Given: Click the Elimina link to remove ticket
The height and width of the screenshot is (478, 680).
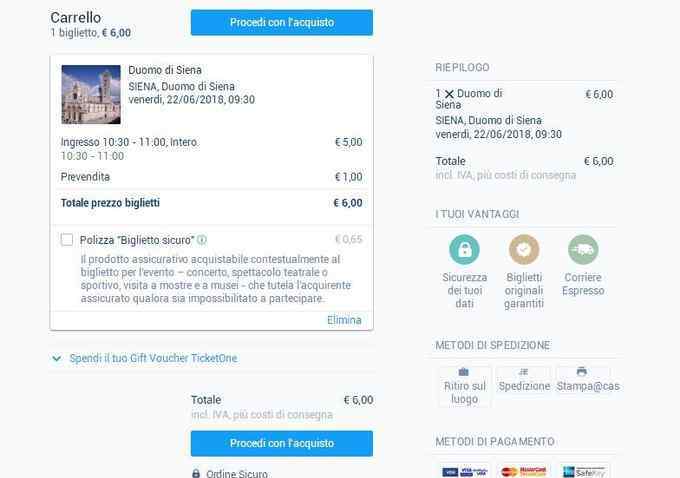Looking at the screenshot, I should point(344,320).
